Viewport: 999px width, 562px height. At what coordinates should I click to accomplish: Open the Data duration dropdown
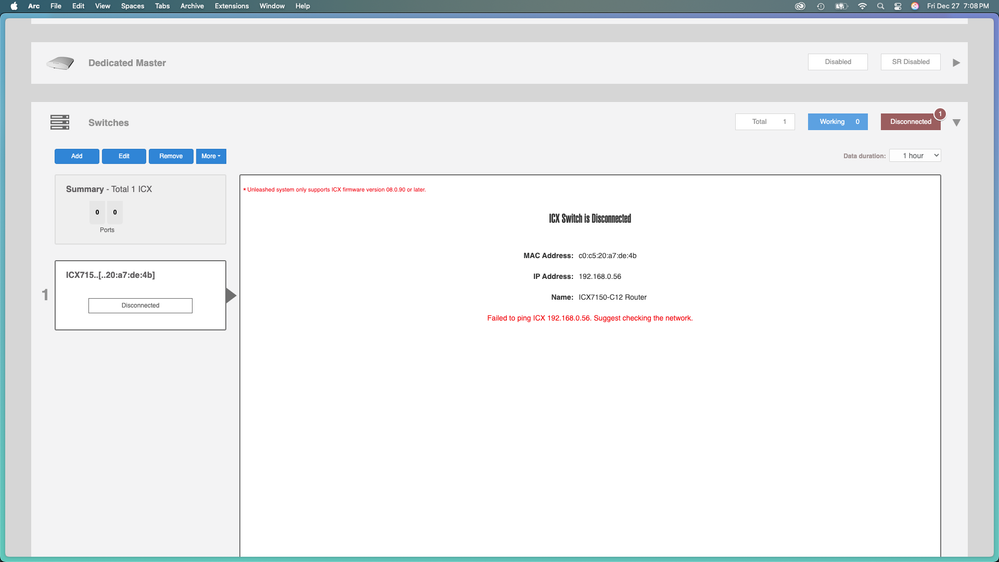914,156
